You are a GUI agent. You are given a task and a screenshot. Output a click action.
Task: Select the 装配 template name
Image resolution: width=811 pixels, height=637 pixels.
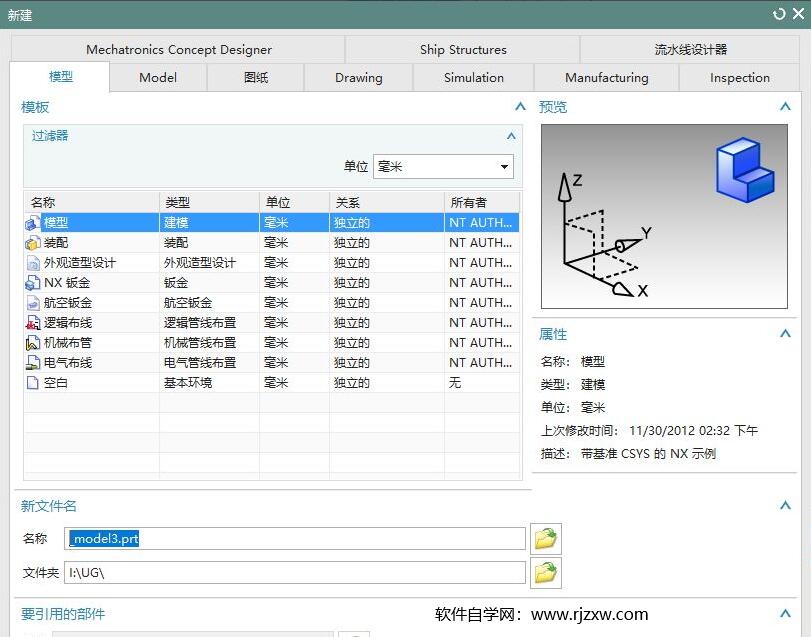[x=56, y=242]
